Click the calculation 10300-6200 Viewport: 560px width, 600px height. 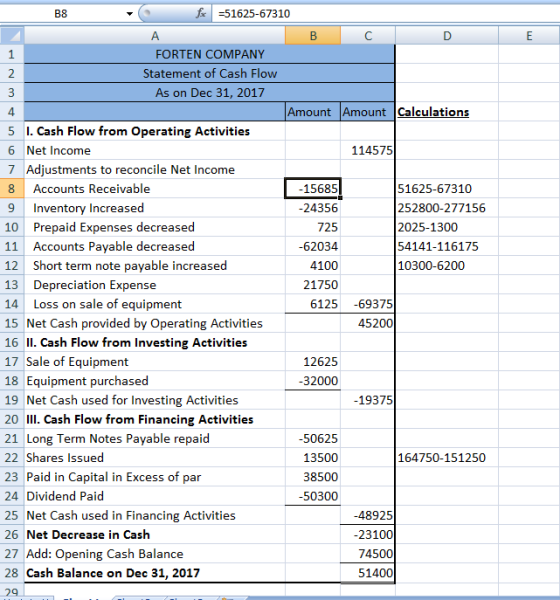click(431, 266)
